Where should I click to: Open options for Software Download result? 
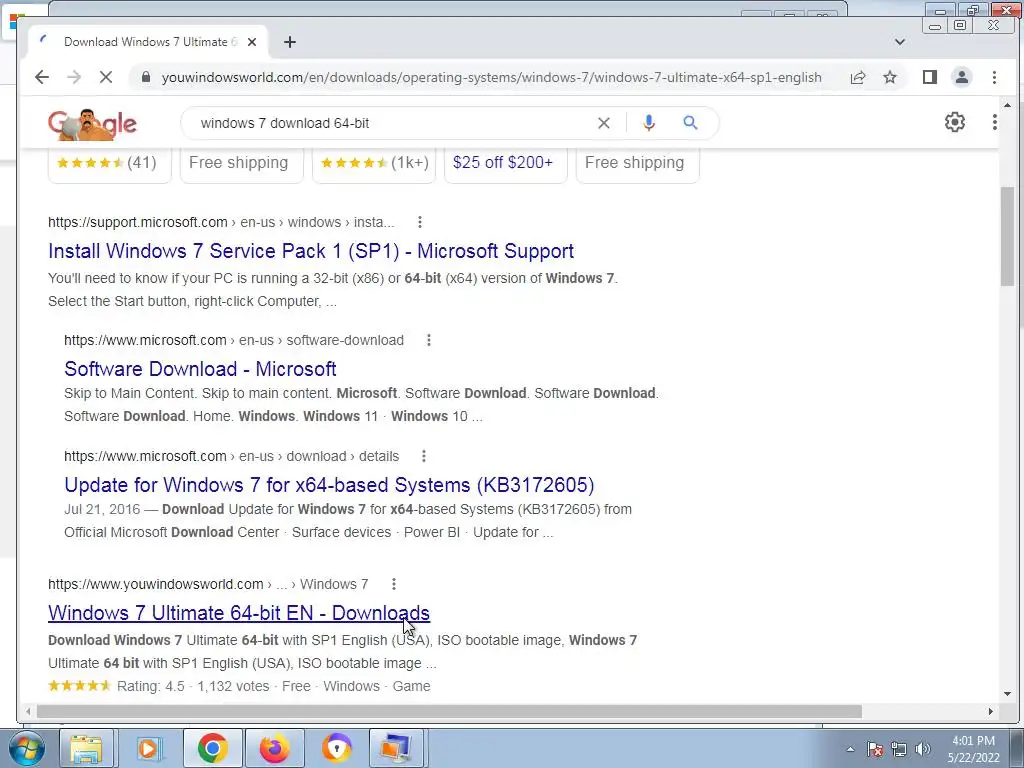coord(428,340)
